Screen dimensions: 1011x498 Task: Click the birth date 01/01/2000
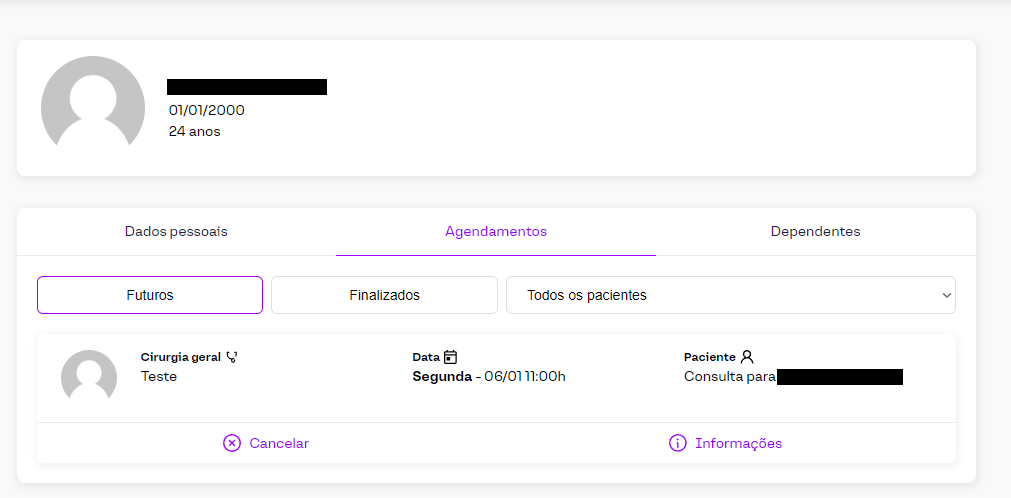coord(207,110)
